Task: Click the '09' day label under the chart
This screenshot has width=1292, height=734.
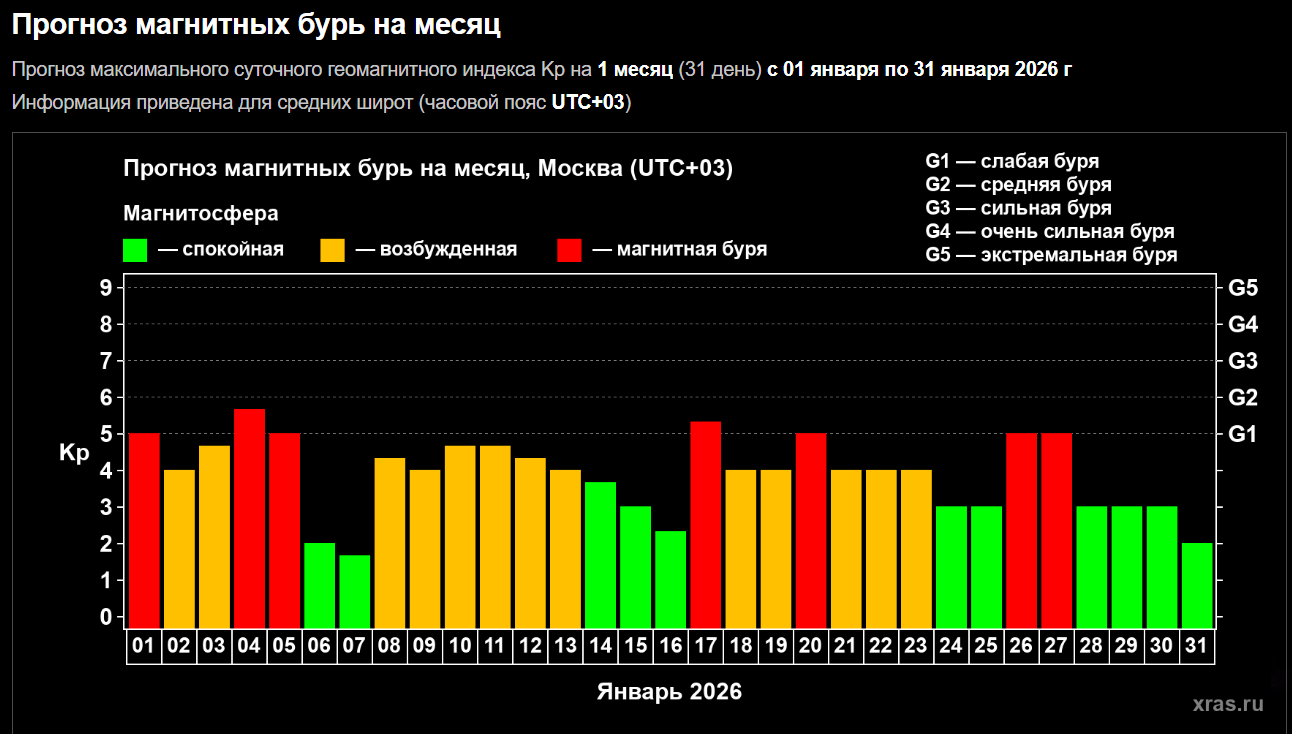Action: [425, 646]
